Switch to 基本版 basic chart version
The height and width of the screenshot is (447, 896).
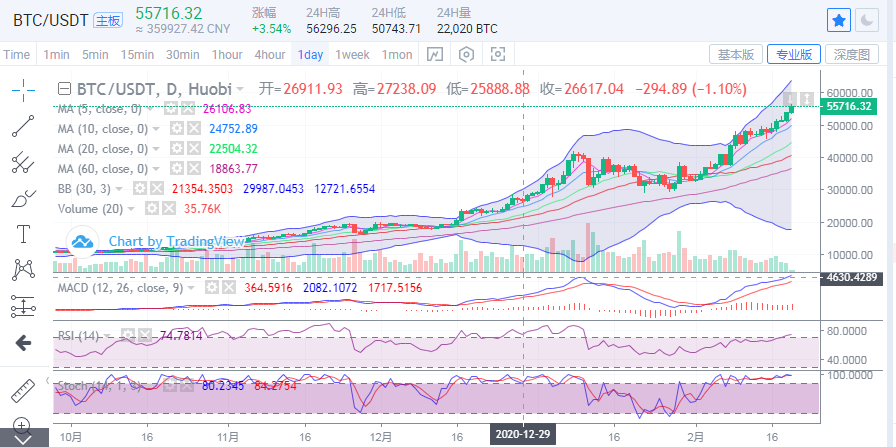(736, 54)
